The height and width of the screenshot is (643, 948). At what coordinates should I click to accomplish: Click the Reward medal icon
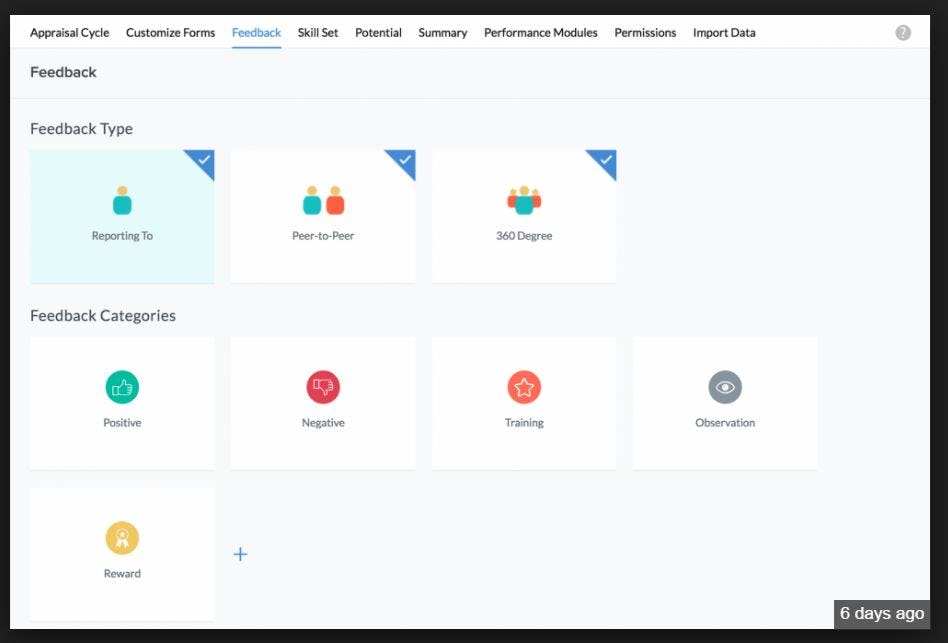click(122, 538)
